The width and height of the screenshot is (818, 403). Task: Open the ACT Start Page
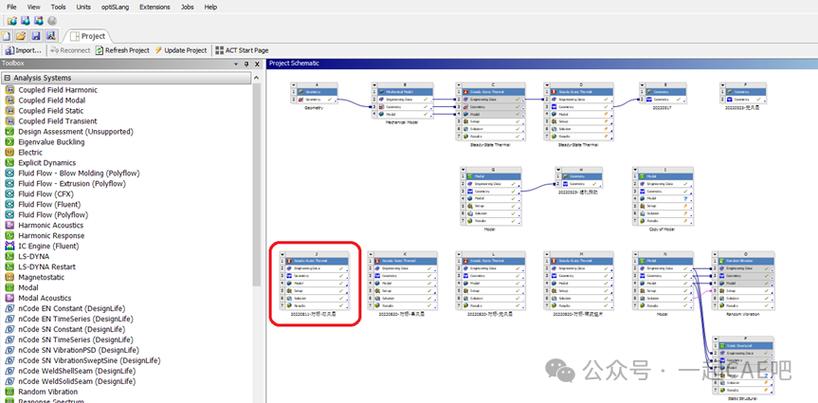click(x=242, y=51)
